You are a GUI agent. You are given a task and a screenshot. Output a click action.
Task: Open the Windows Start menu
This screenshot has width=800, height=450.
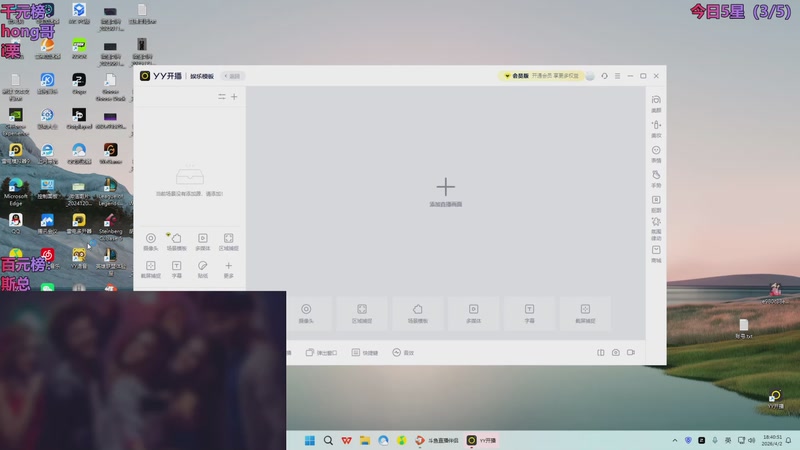[310, 440]
